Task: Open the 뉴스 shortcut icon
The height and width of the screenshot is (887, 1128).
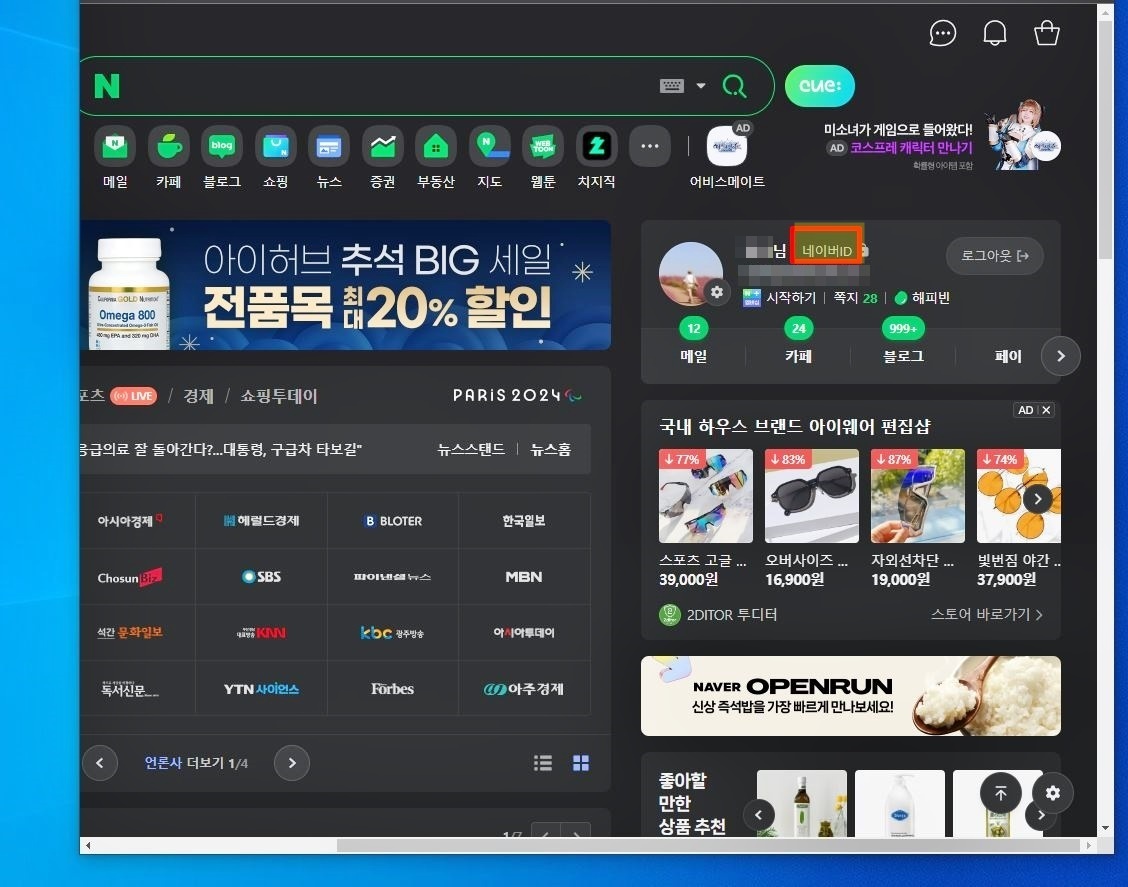Action: [329, 146]
